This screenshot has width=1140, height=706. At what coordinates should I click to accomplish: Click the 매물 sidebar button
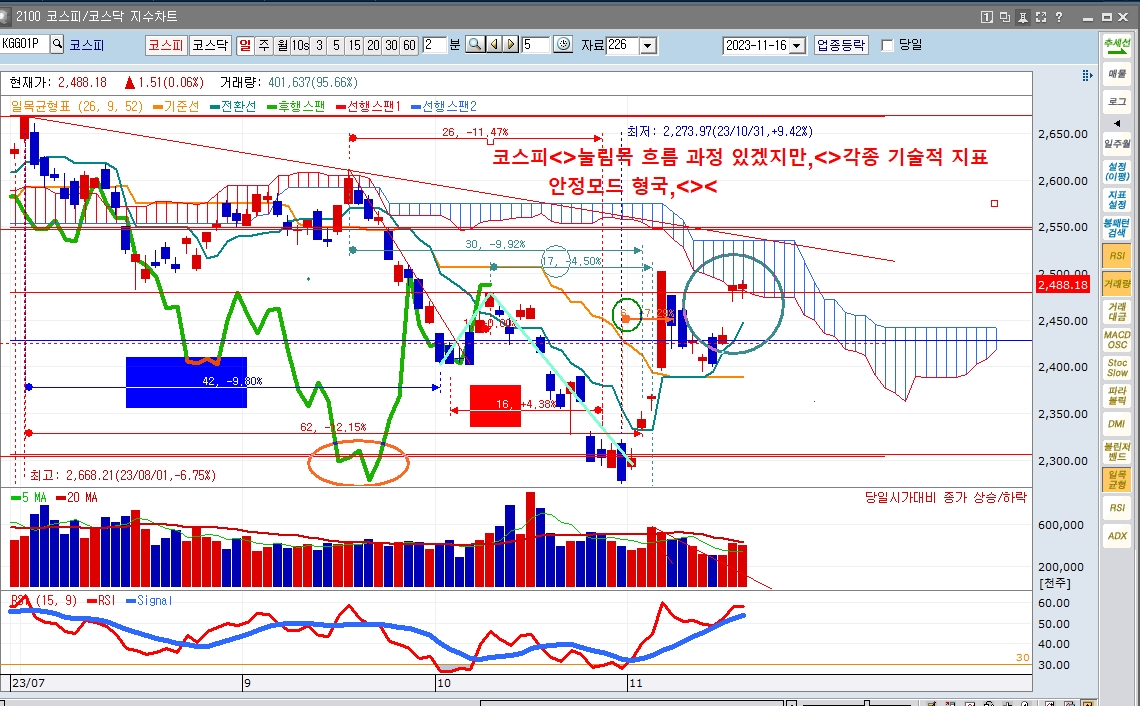[x=1117, y=73]
